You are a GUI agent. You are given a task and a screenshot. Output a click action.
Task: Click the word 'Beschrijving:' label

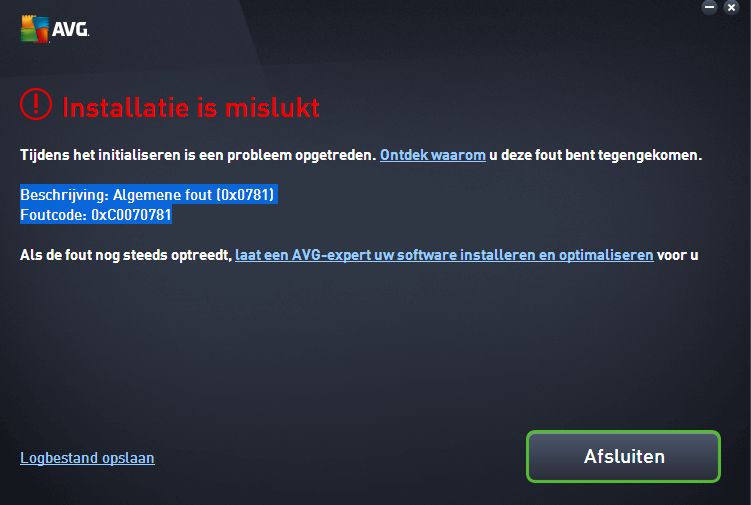65,195
